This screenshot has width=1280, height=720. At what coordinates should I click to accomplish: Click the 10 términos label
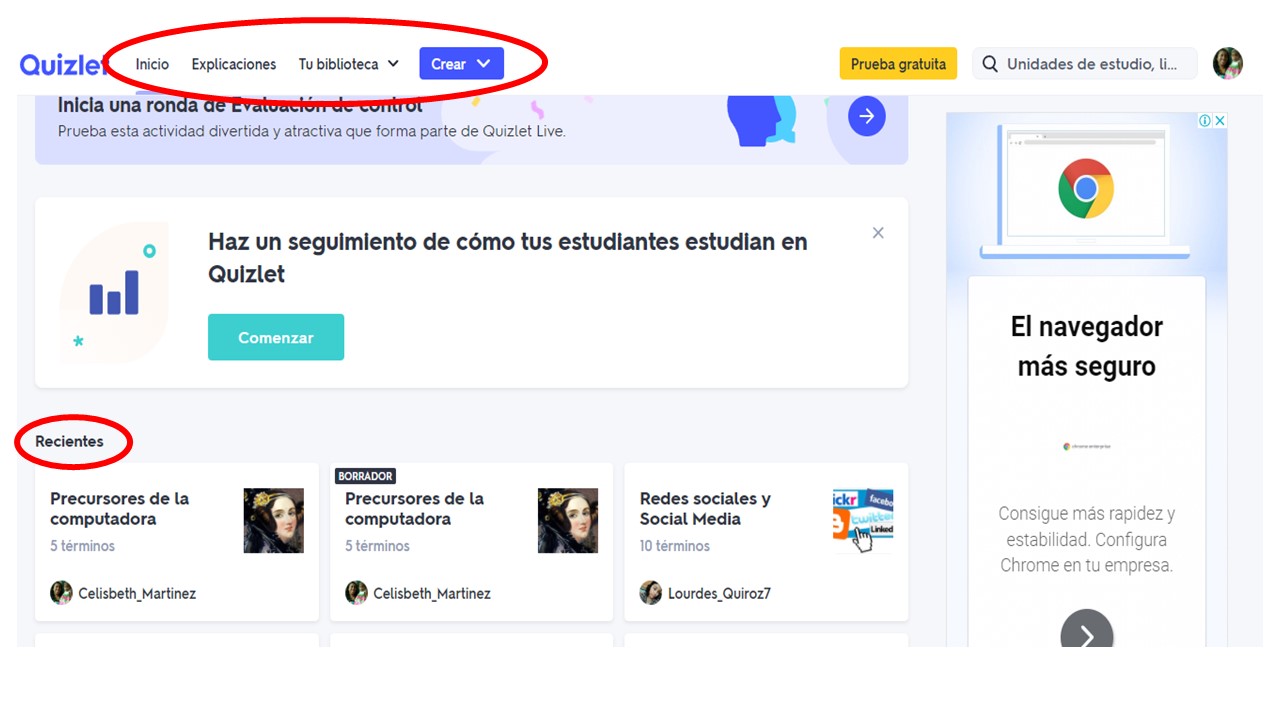coord(675,546)
